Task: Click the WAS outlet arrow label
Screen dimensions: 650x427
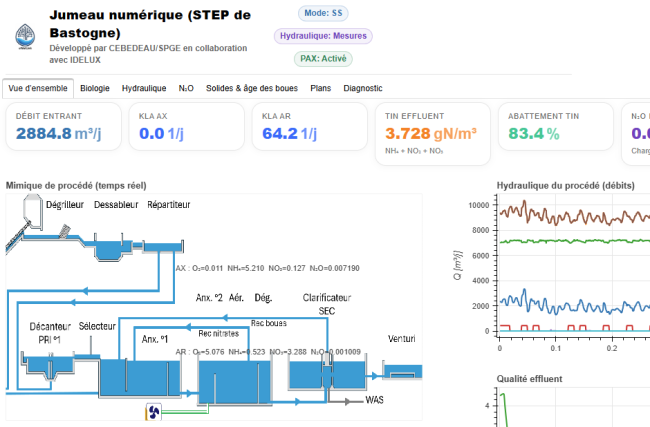Action: pos(375,400)
